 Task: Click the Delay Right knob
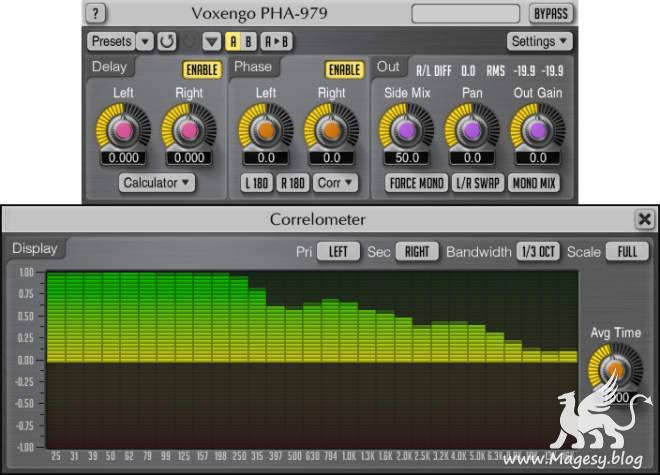coord(189,130)
